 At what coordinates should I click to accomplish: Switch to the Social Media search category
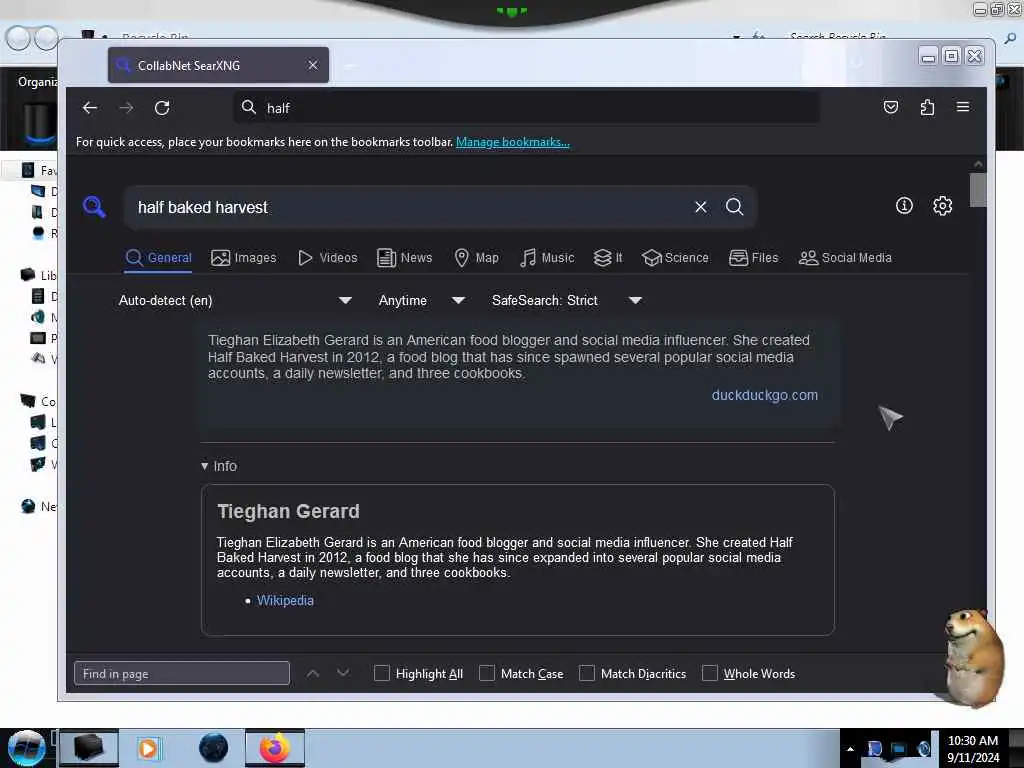click(x=845, y=258)
